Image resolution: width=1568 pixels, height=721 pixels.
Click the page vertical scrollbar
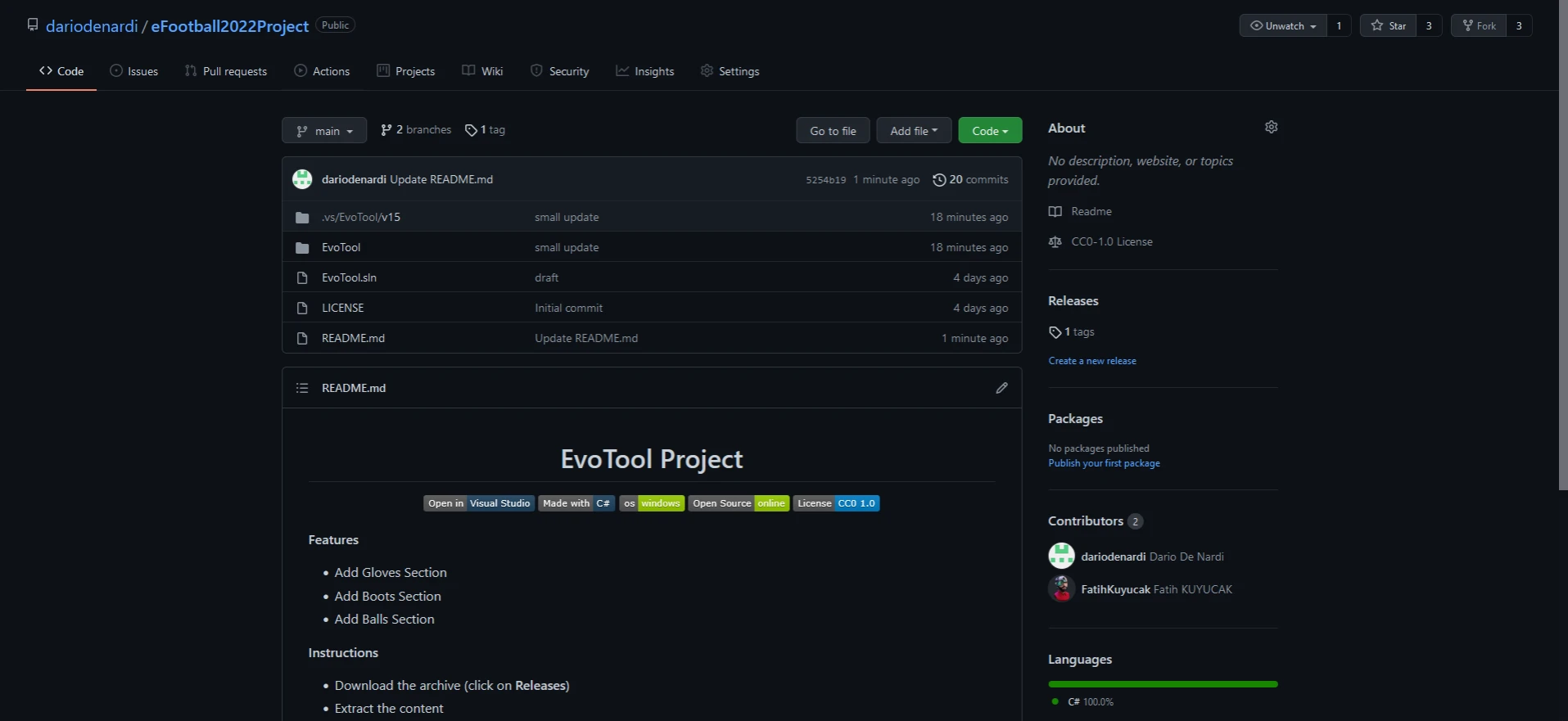point(1563,246)
